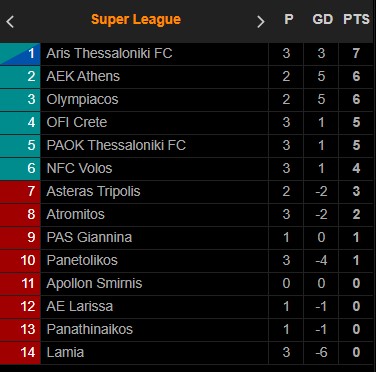Screen dimensions: 376x372
Task: Open PAOK Thessaloniki FC team page
Action: (x=116, y=145)
